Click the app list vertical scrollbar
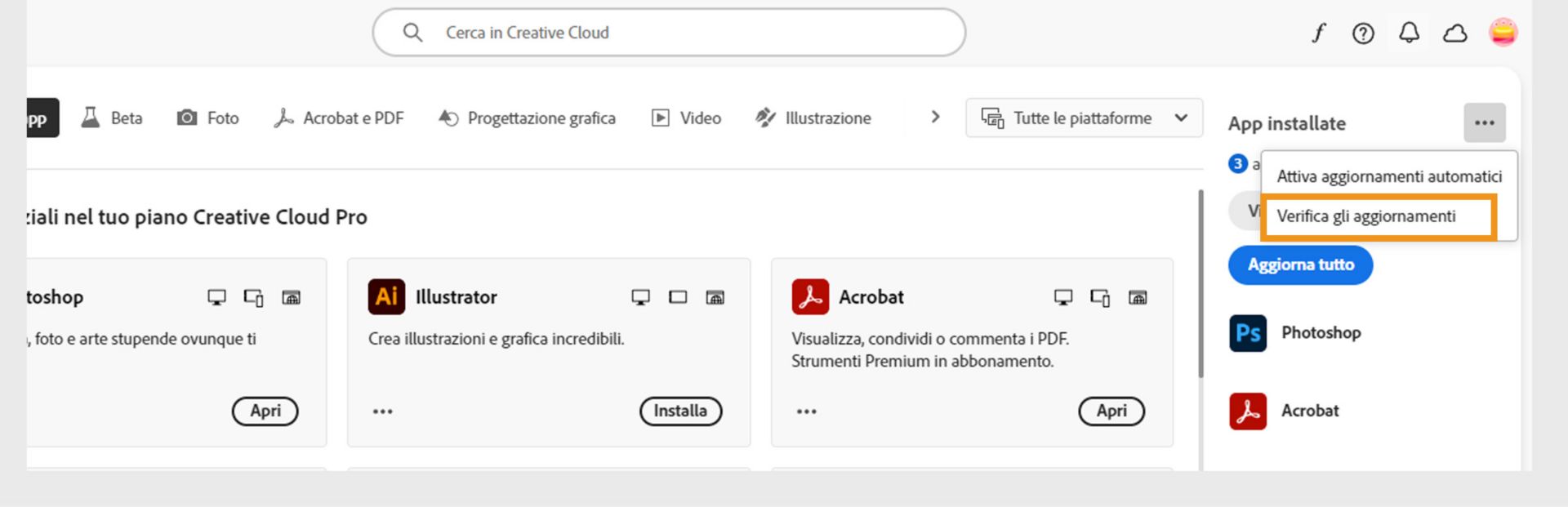This screenshot has width=1568, height=507. [x=1200, y=284]
